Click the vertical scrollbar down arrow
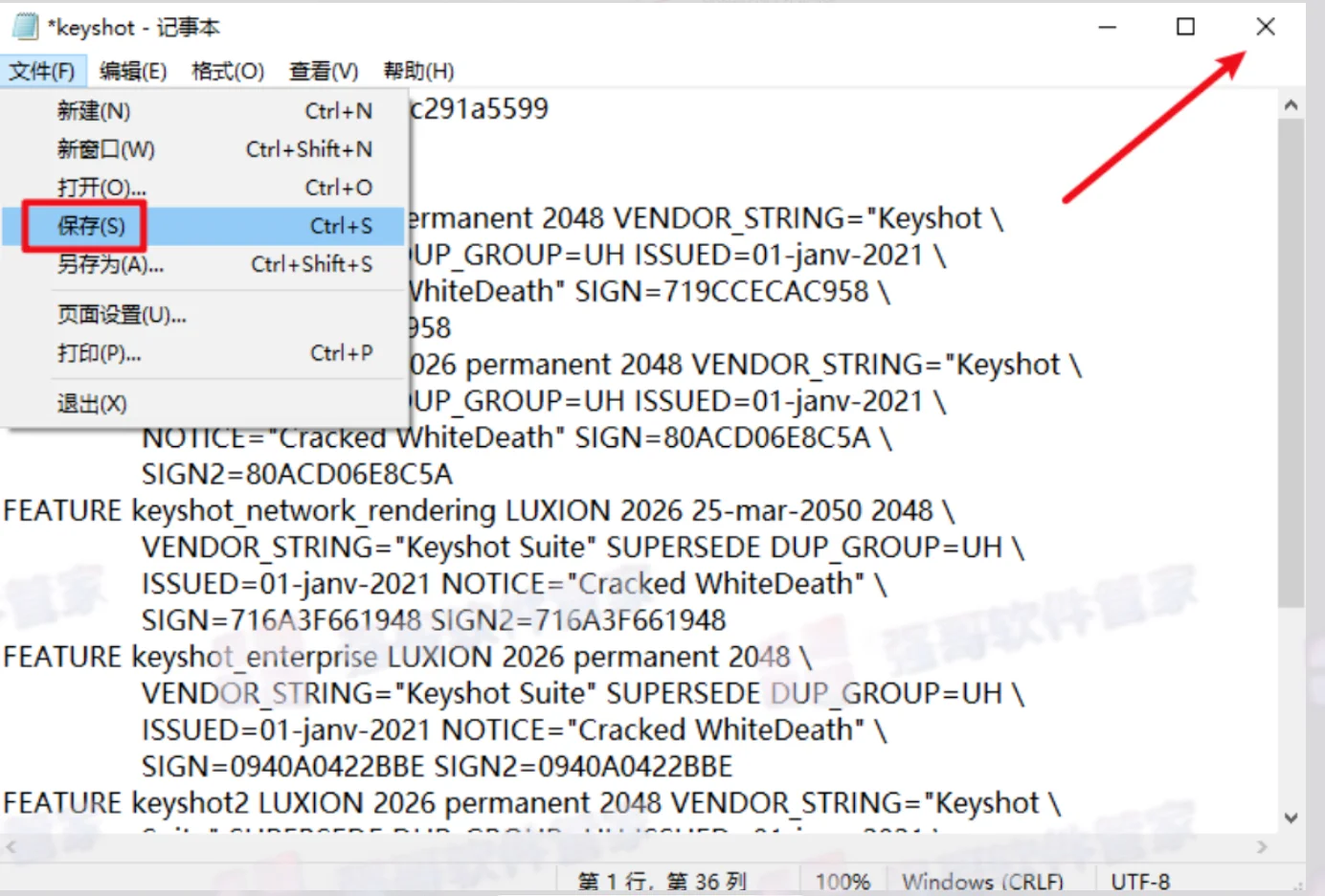This screenshot has width=1325, height=896. click(1291, 818)
